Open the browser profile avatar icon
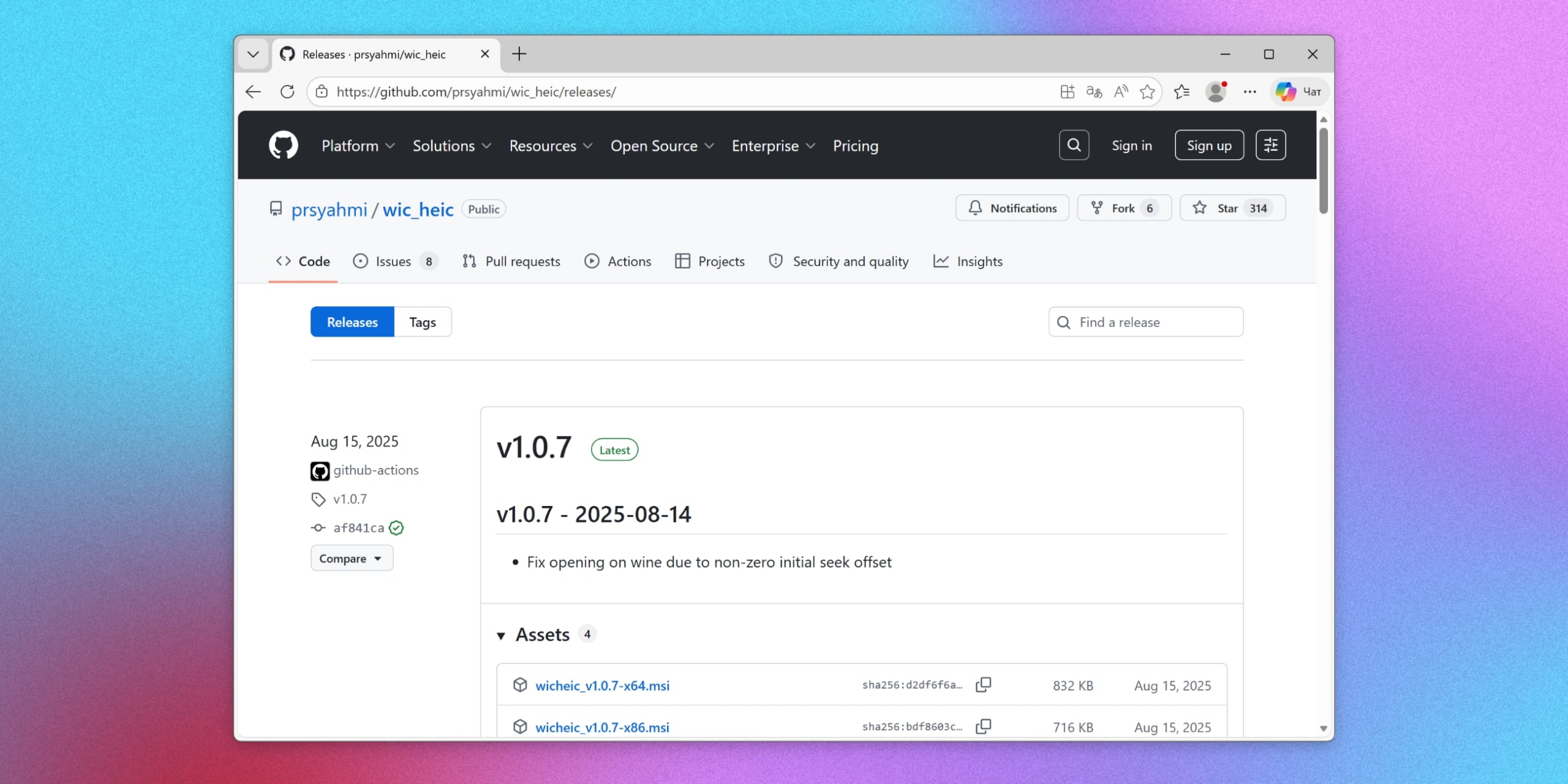The image size is (1568, 784). (1216, 92)
